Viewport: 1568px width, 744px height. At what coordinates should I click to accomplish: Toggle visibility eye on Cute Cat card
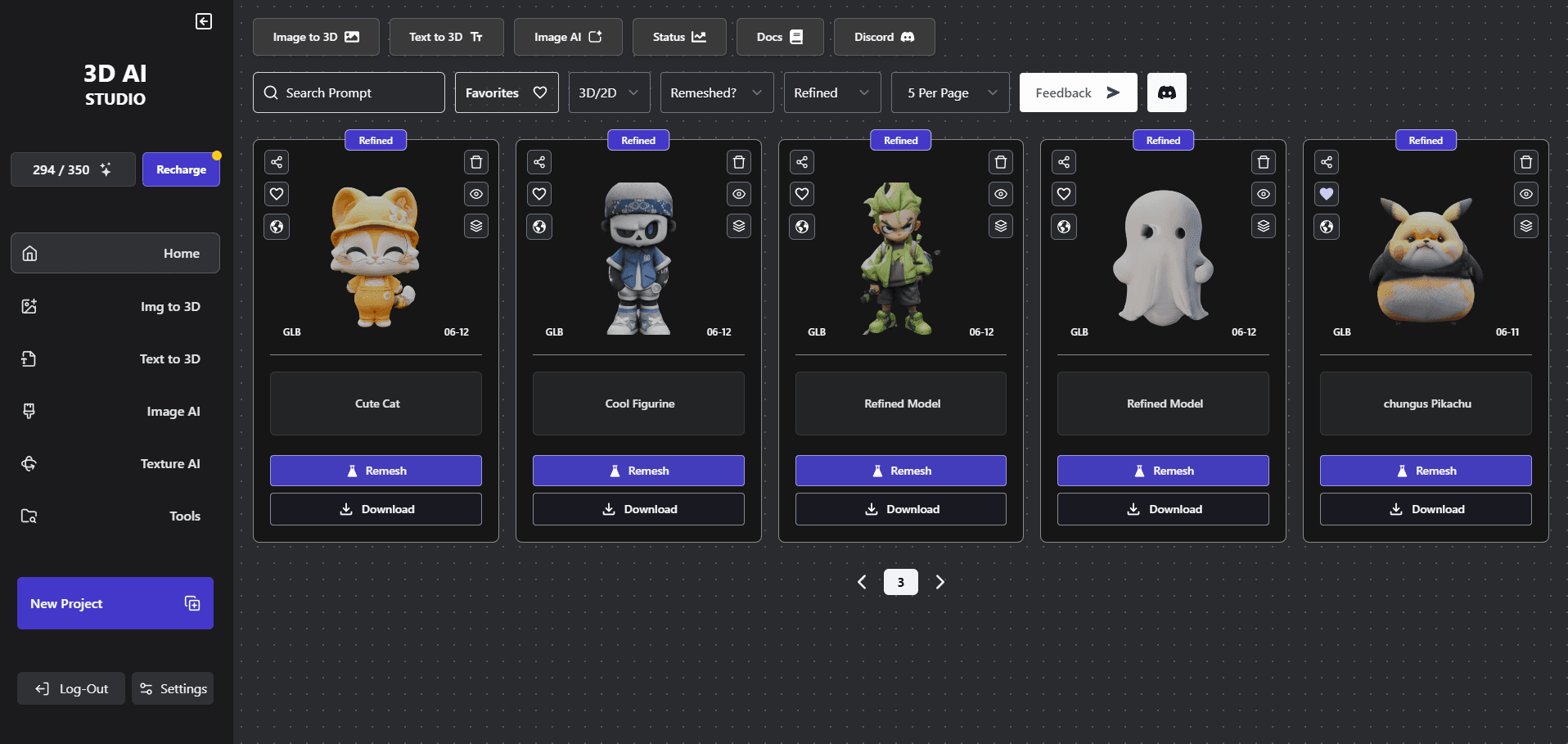pos(476,194)
